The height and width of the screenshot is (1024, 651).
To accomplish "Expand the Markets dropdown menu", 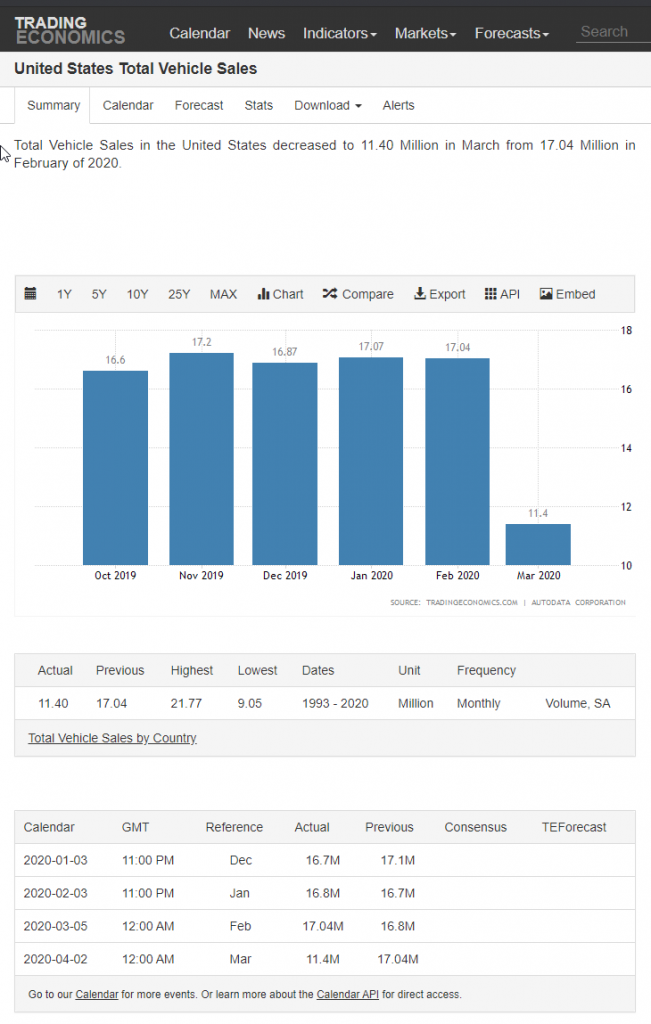I will pos(425,33).
